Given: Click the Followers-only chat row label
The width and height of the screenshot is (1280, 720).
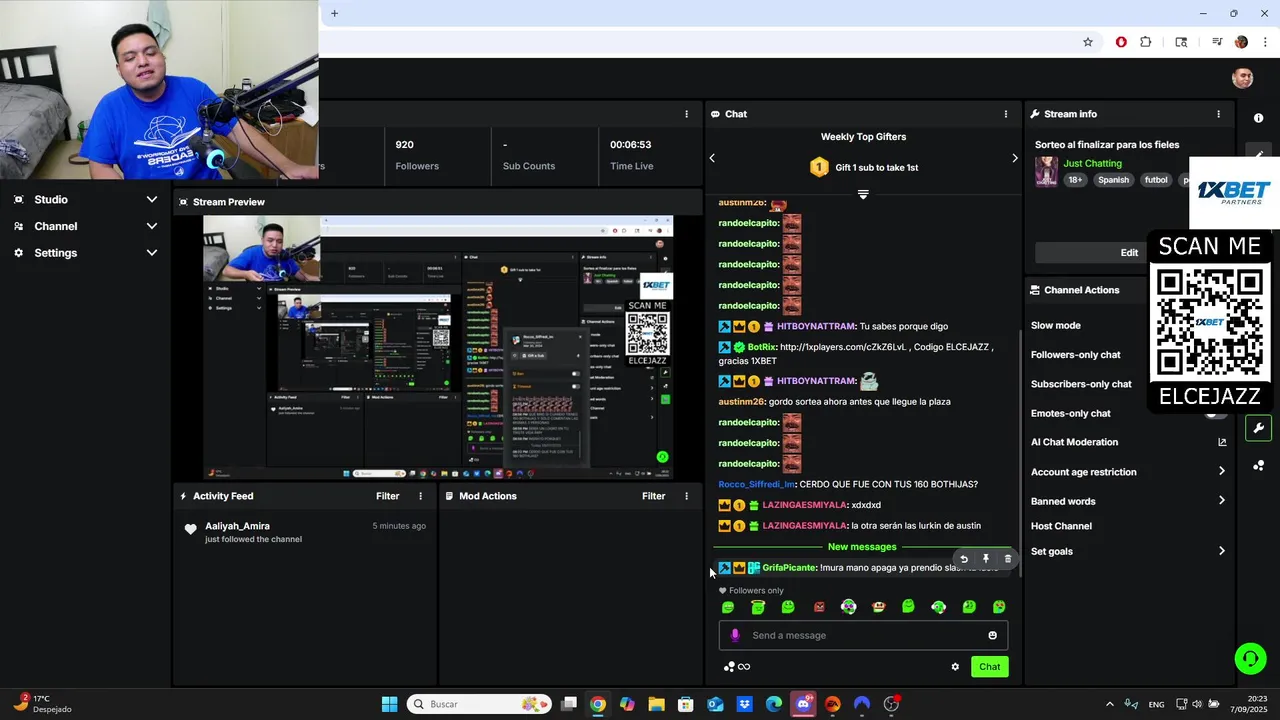Looking at the screenshot, I should [x=1076, y=355].
